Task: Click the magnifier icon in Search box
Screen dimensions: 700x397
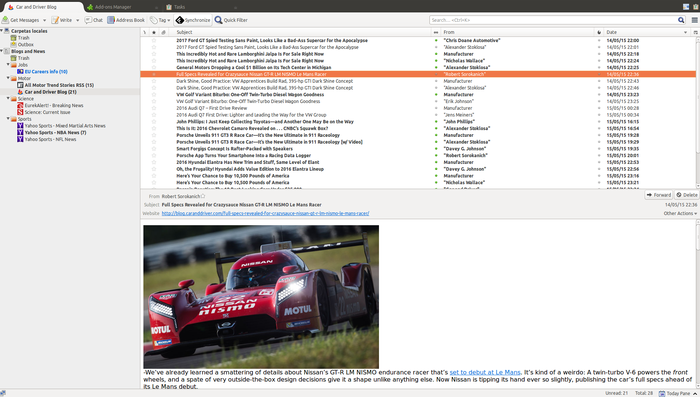Action: pos(681,20)
